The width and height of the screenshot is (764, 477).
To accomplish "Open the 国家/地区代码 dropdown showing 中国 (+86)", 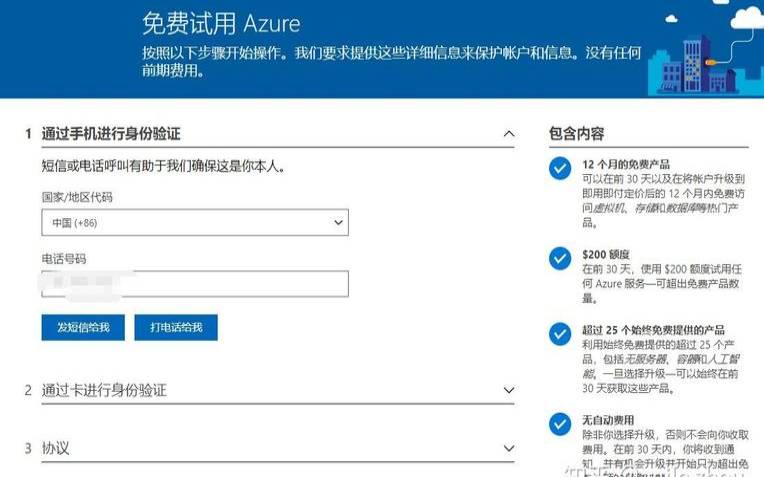I will click(x=195, y=223).
